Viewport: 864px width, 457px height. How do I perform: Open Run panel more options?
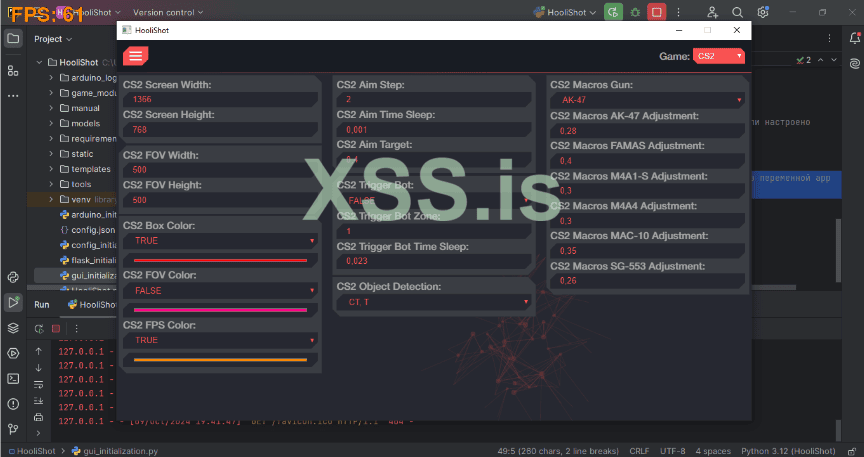77,329
